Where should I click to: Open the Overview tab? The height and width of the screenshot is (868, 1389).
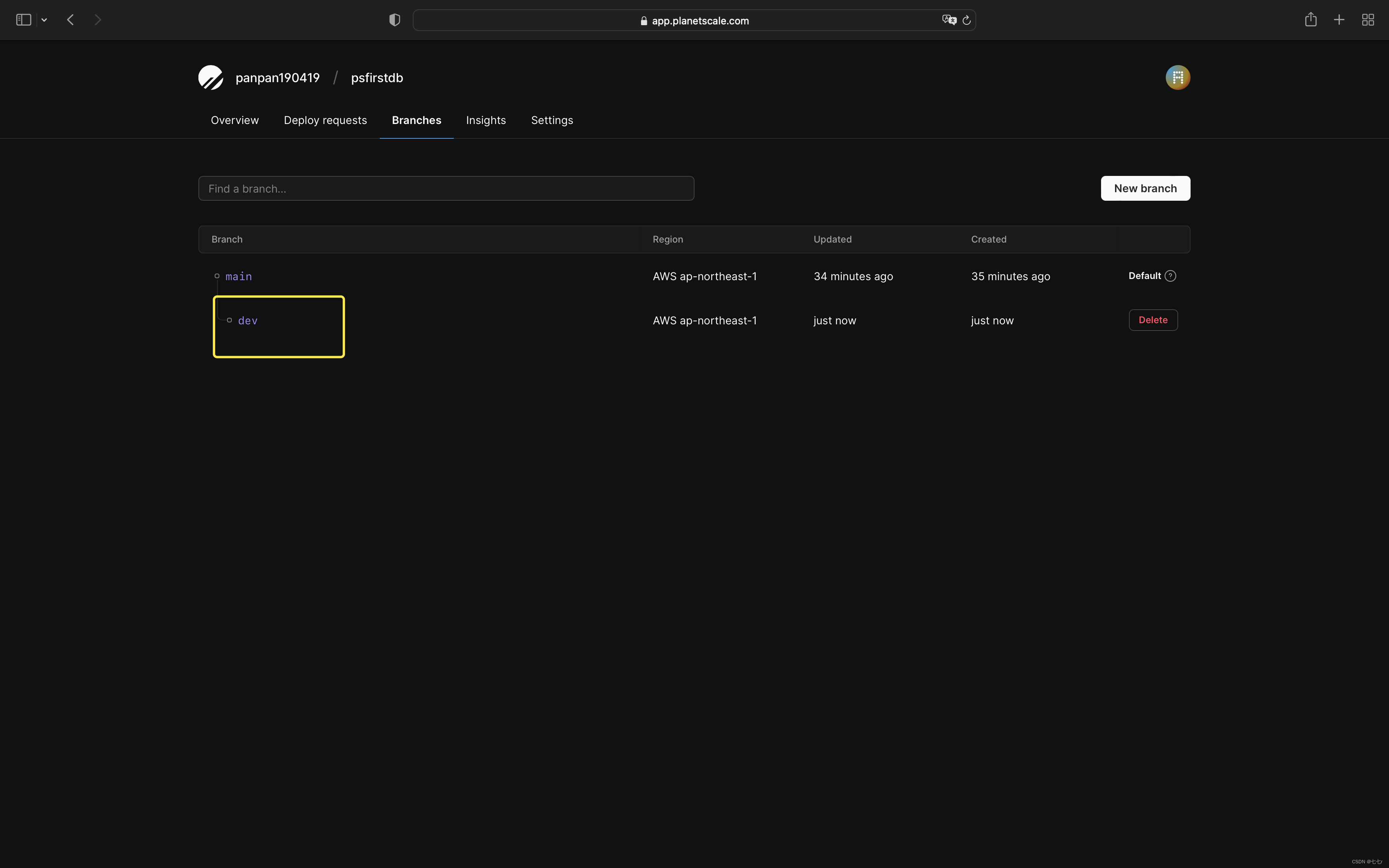click(x=235, y=121)
